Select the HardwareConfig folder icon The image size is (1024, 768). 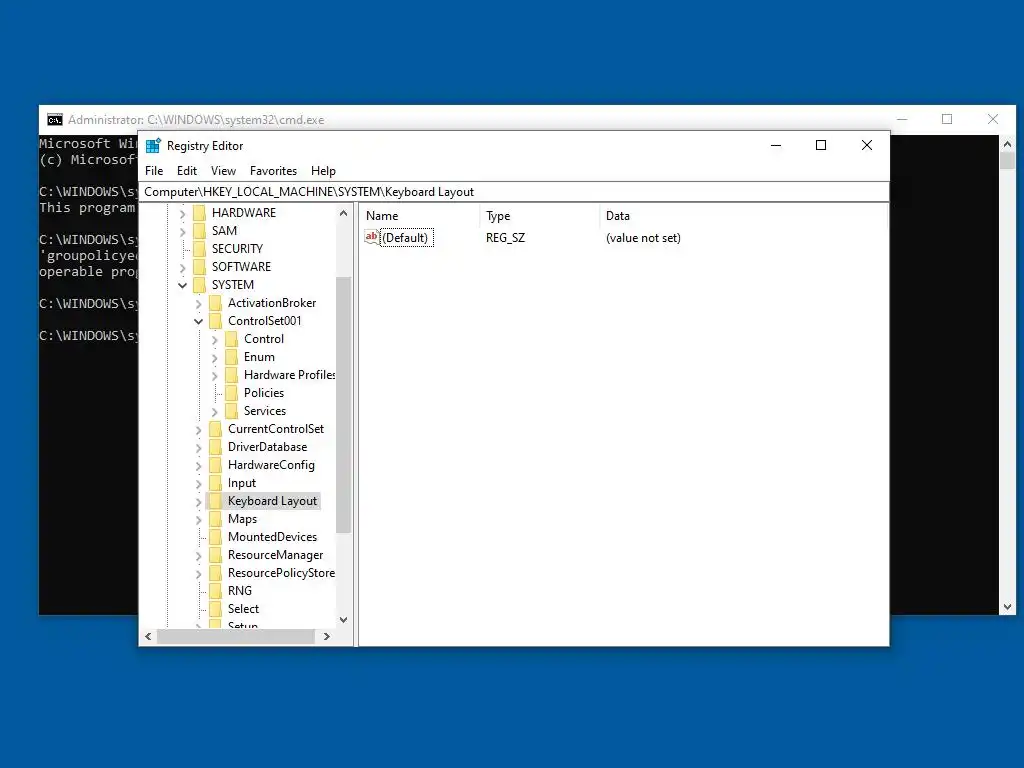(x=216, y=465)
